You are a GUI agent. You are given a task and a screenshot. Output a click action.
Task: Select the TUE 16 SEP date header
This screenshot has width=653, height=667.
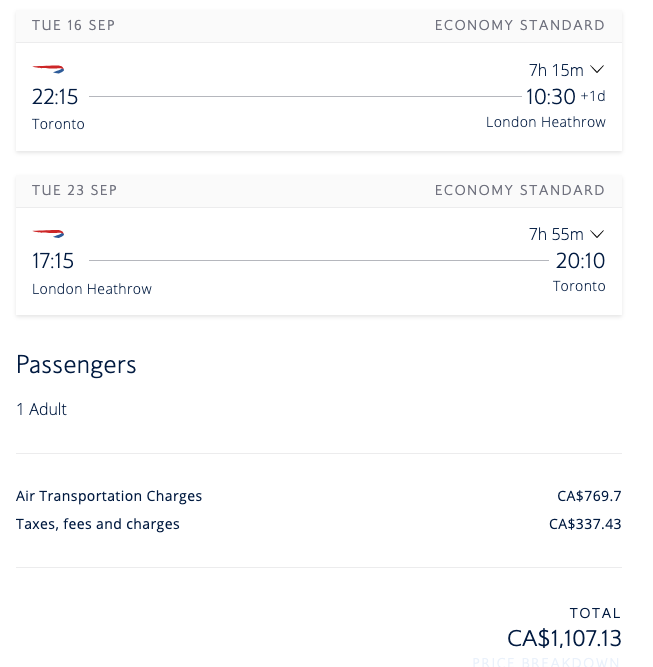click(74, 25)
